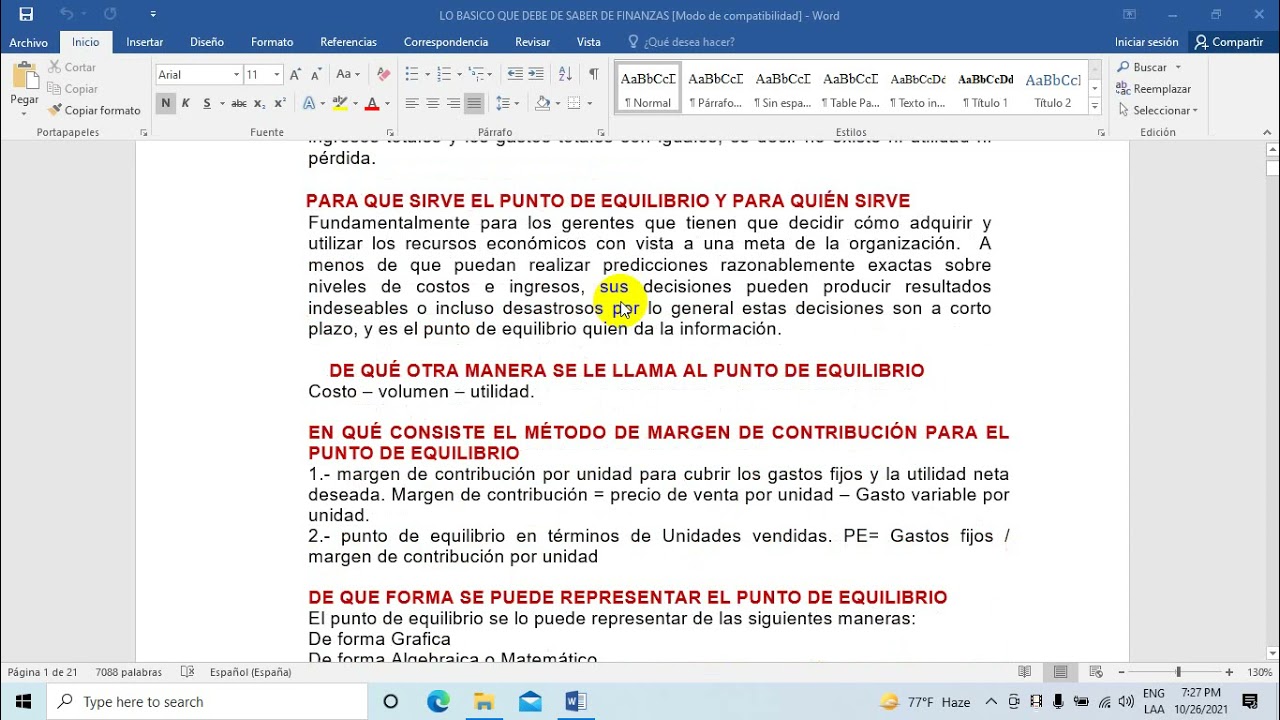Open File Explorer from the taskbar

pyautogui.click(x=484, y=701)
